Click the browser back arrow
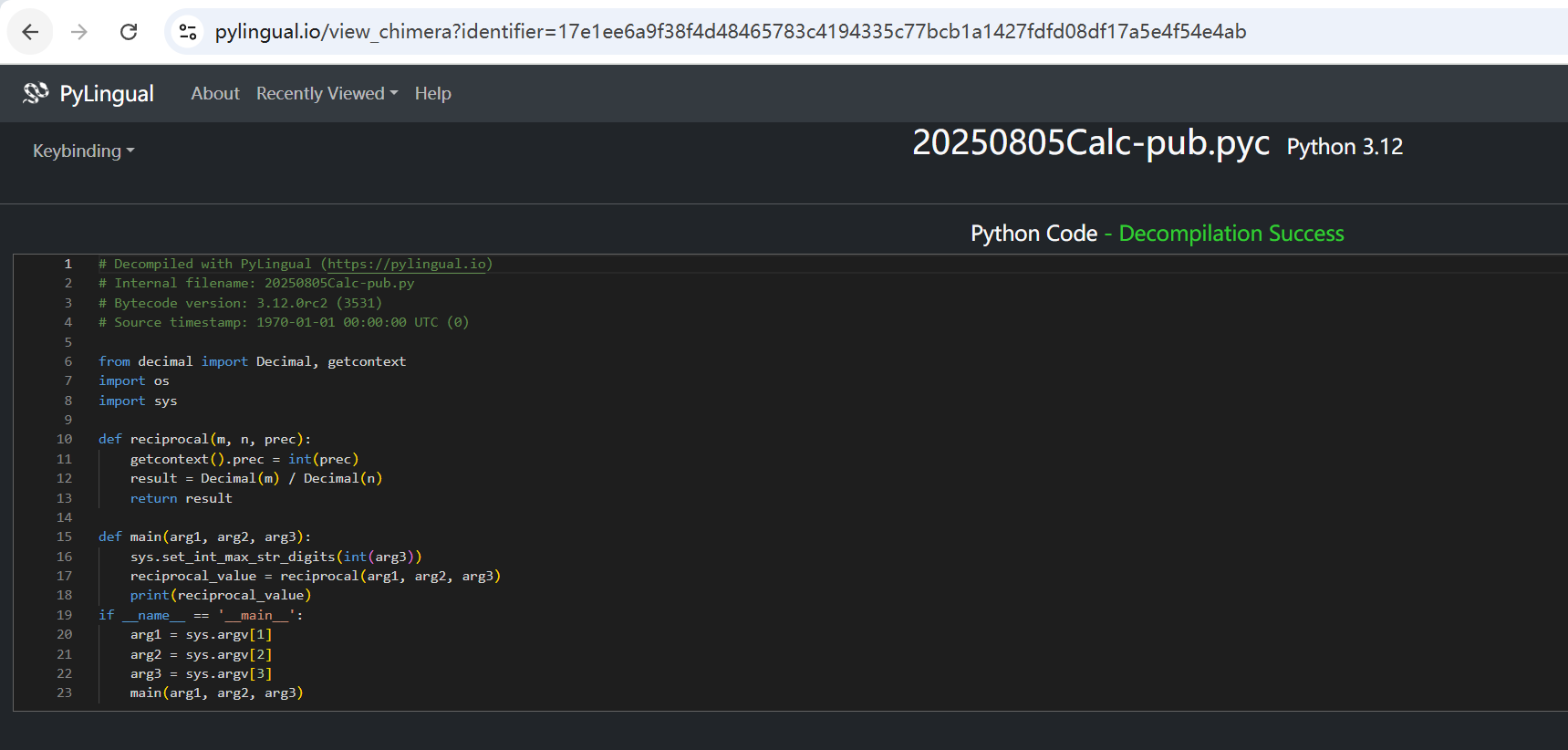Screen dimensions: 1568x750 pyautogui.click(x=30, y=32)
